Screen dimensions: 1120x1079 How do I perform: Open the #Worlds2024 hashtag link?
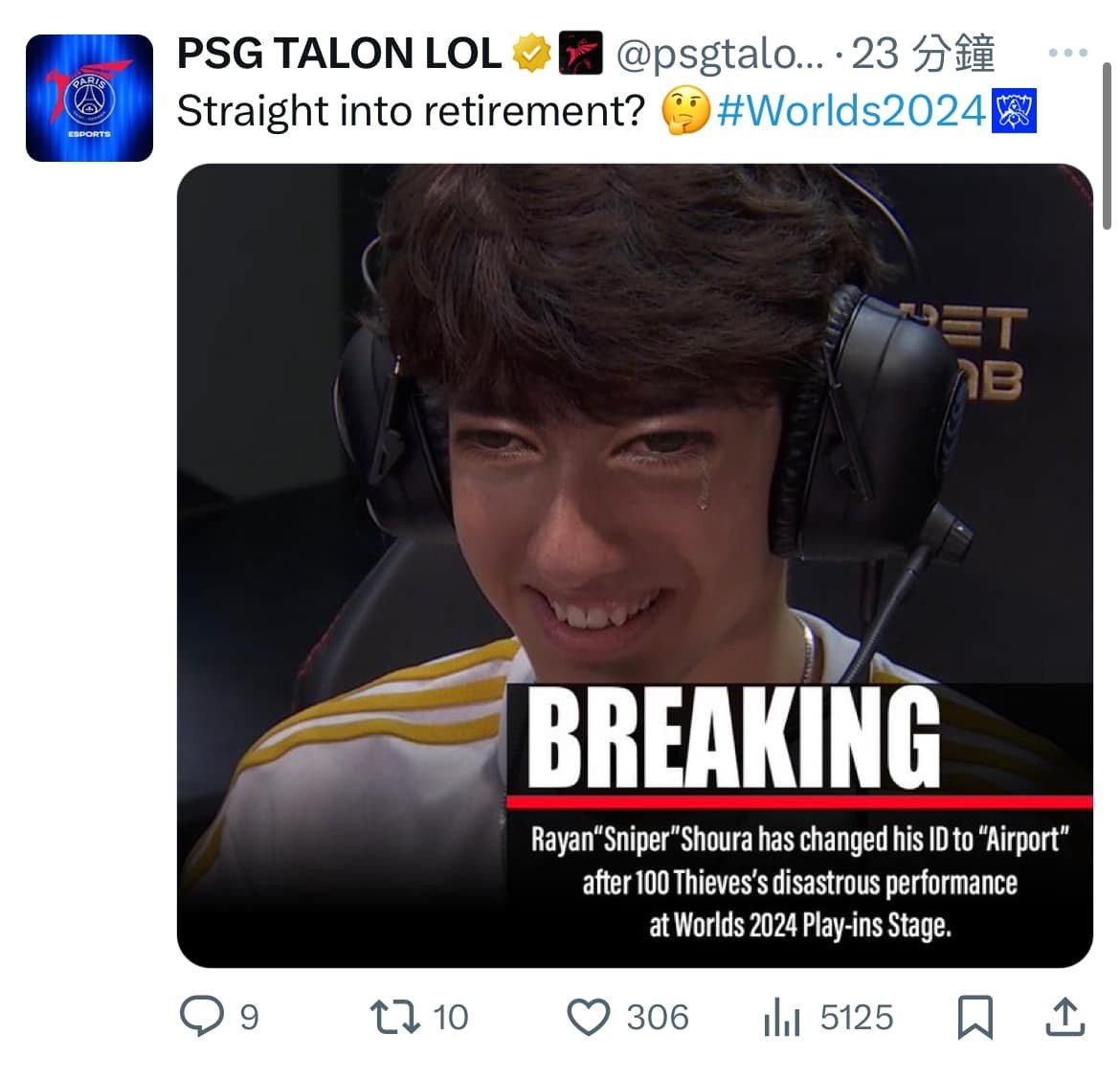(x=851, y=111)
